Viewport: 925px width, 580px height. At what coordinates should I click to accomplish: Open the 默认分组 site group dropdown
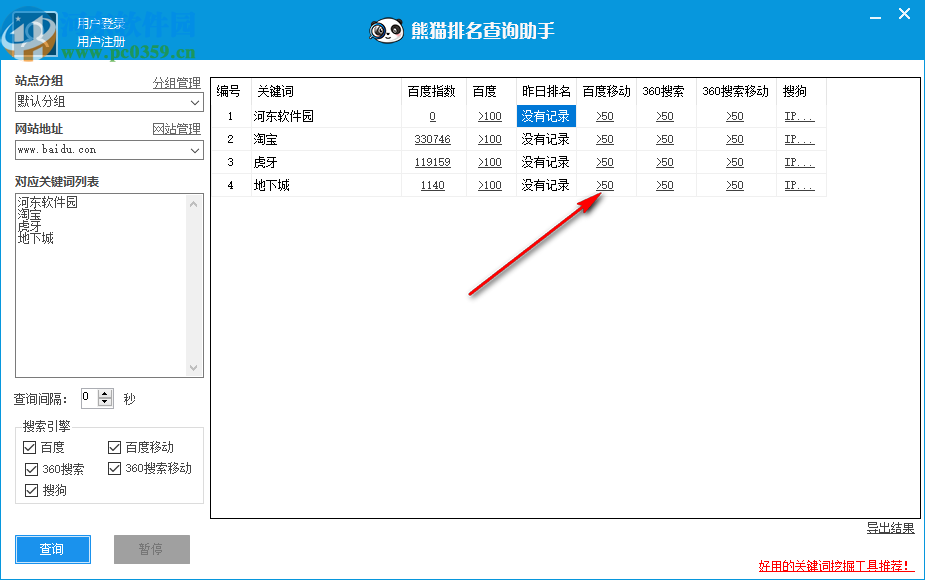click(x=194, y=101)
